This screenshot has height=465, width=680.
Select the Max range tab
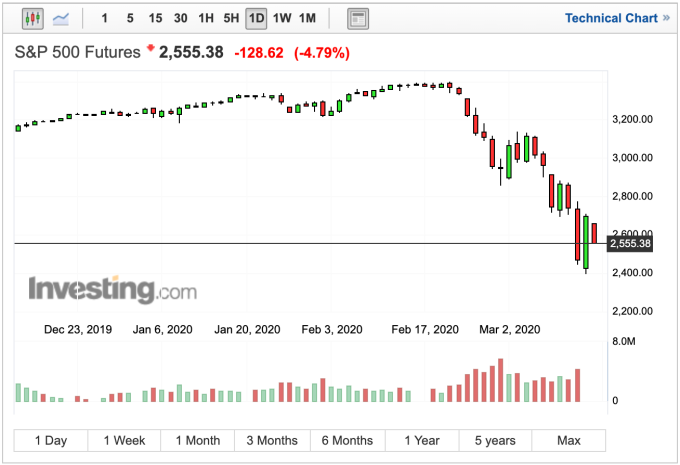coord(569,441)
